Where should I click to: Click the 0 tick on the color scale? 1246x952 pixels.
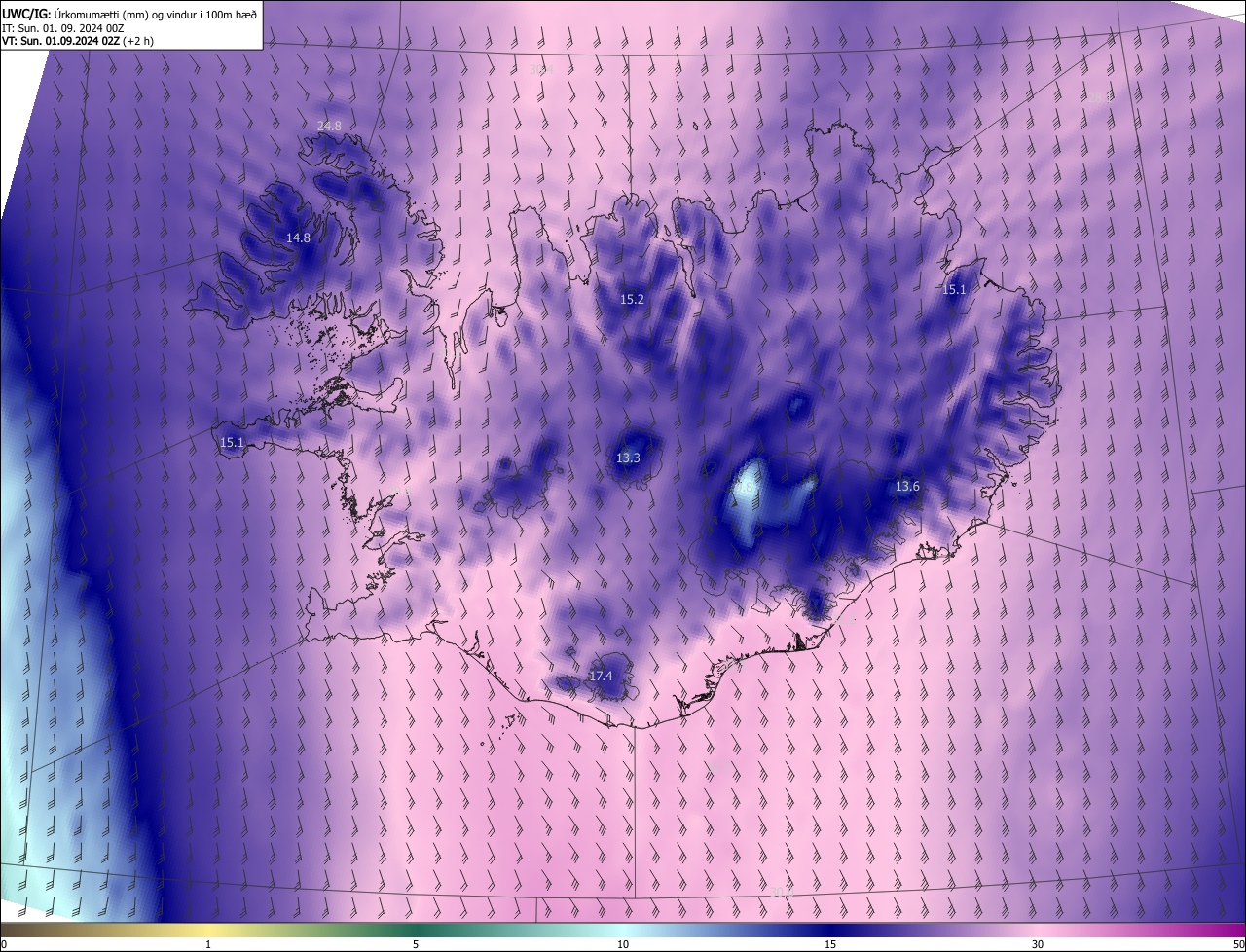(4, 945)
